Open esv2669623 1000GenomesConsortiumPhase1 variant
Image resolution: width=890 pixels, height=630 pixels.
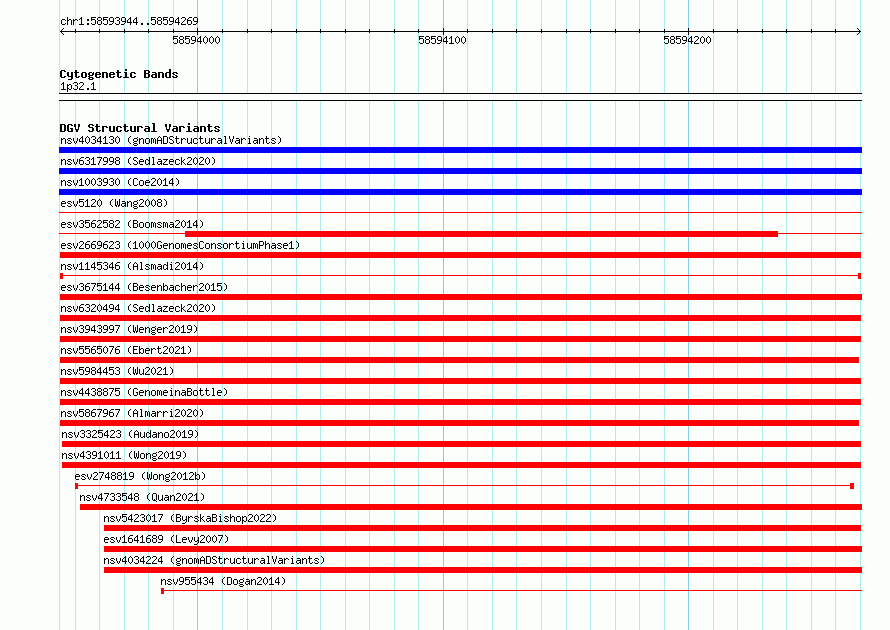[180, 245]
